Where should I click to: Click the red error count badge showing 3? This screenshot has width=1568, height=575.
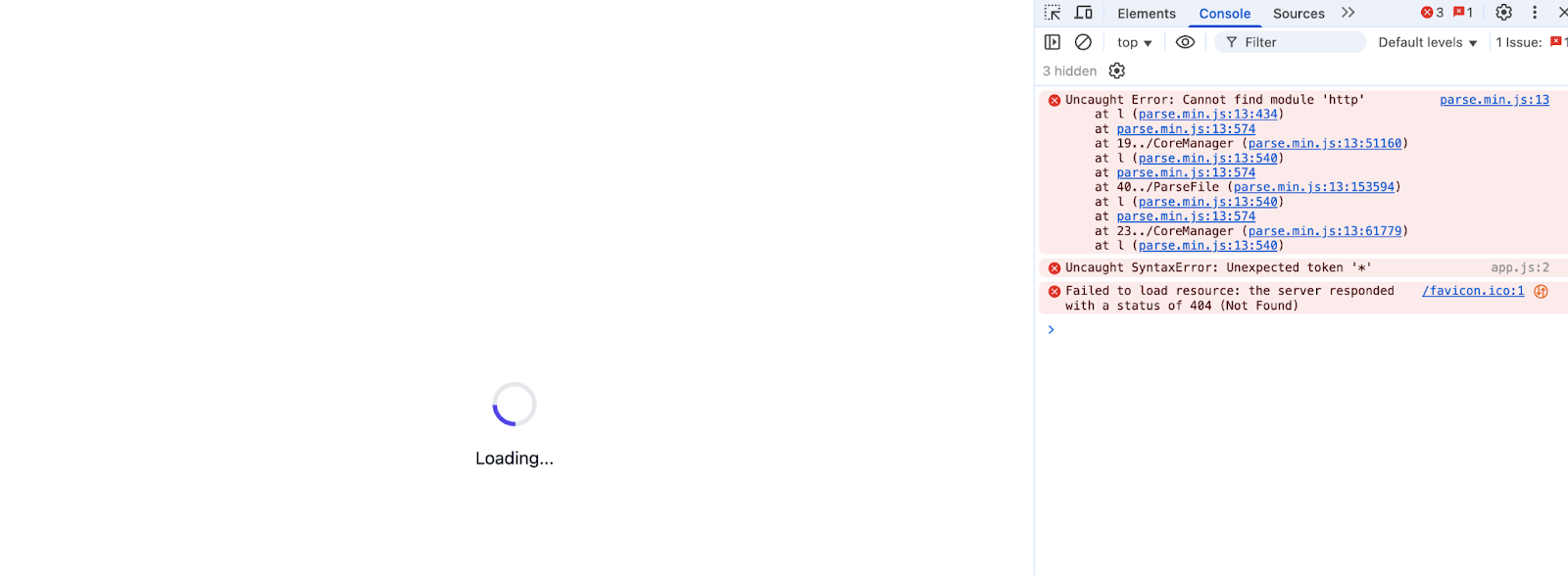pos(1432,13)
